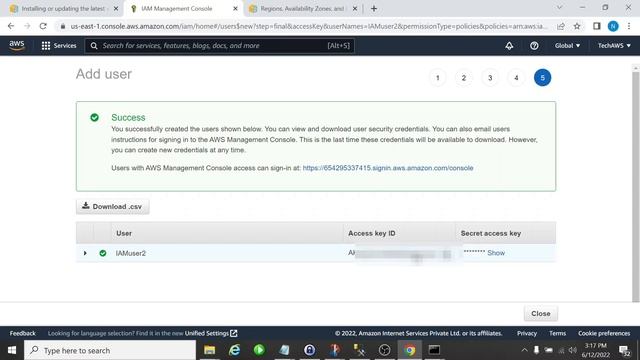Open the Privacy link

click(527, 333)
